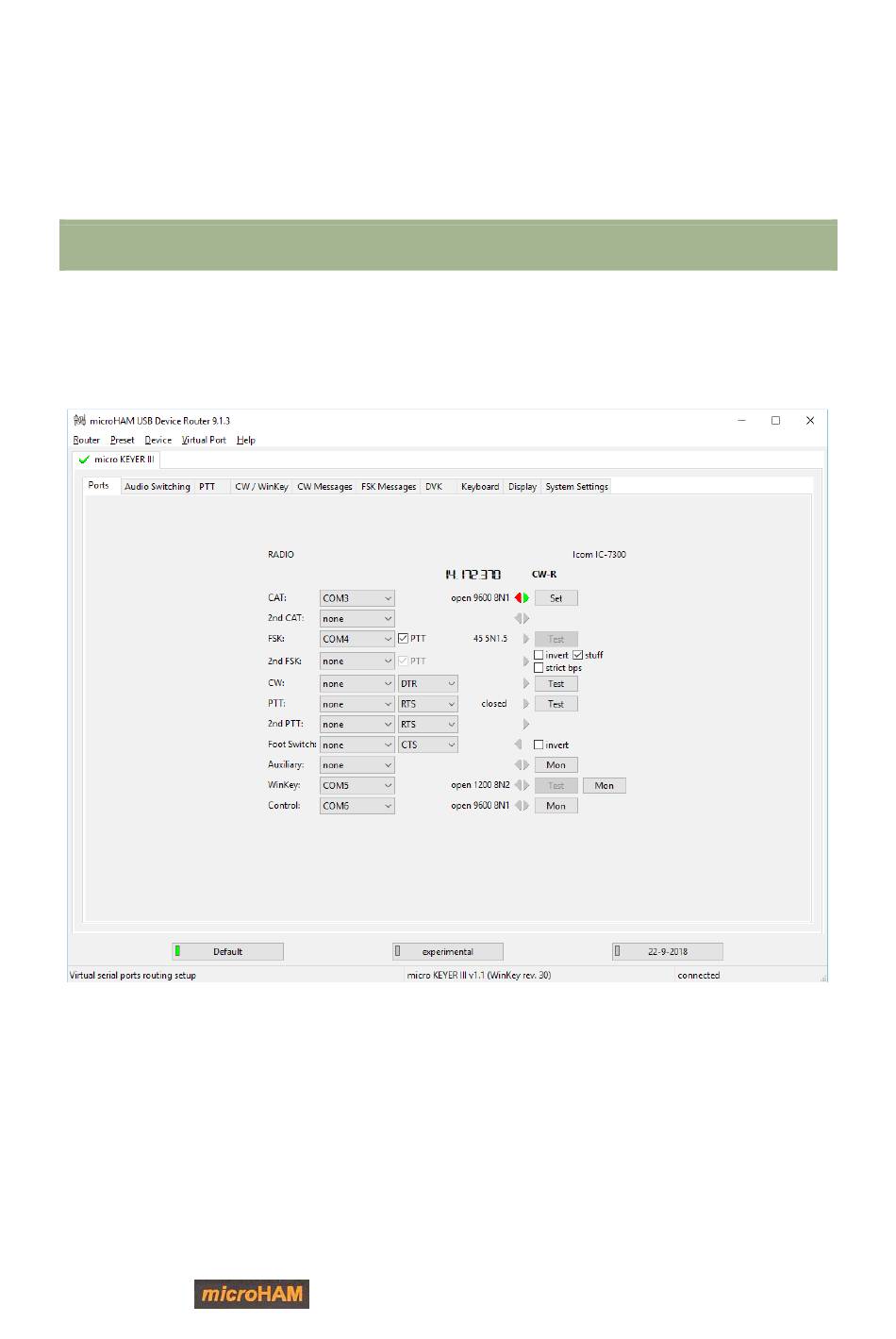This screenshot has width=896, height=1339.
Task: Click the Auxiliary row activity arrows
Action: point(522,765)
